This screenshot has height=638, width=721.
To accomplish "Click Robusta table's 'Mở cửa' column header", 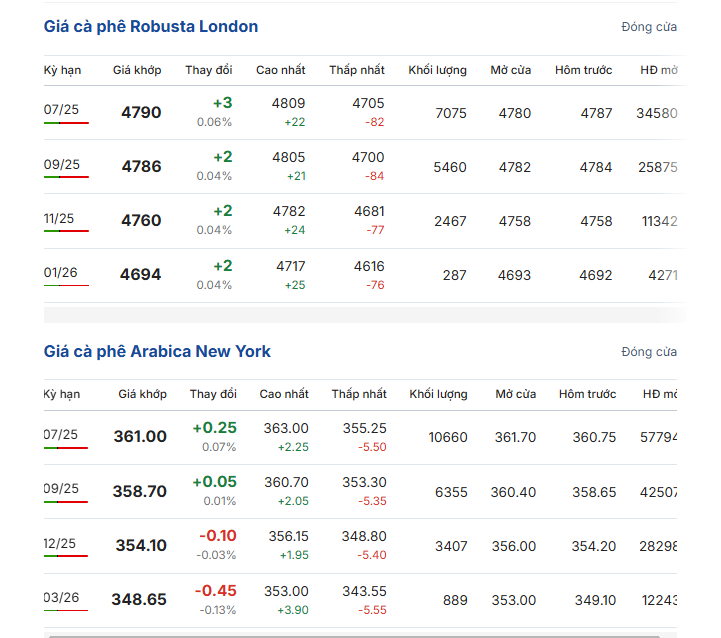I will coord(510,70).
